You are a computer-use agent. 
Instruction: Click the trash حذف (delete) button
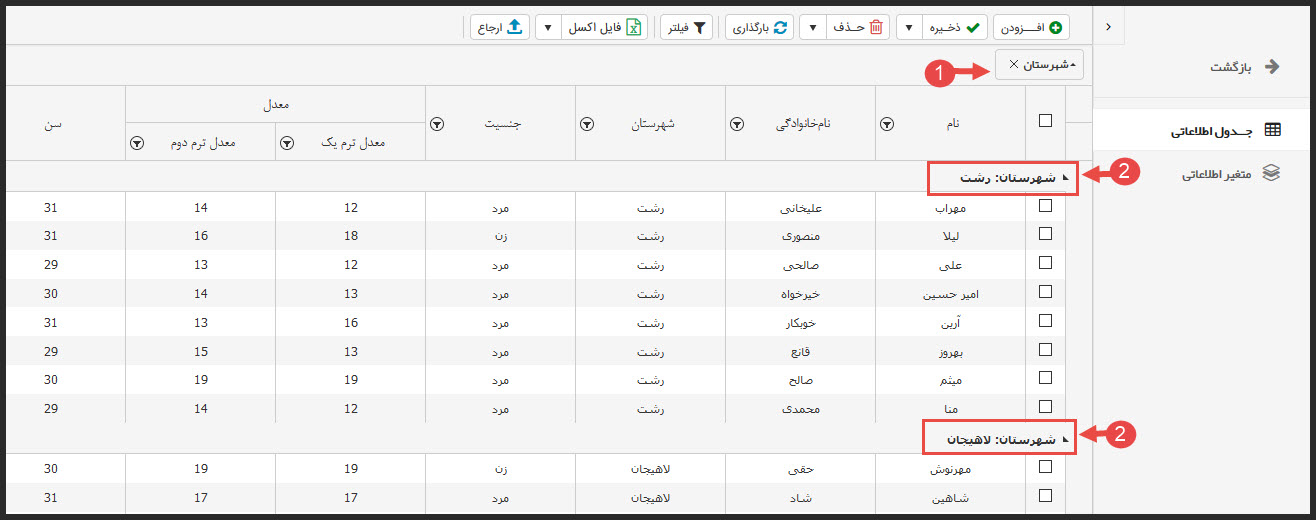[858, 27]
